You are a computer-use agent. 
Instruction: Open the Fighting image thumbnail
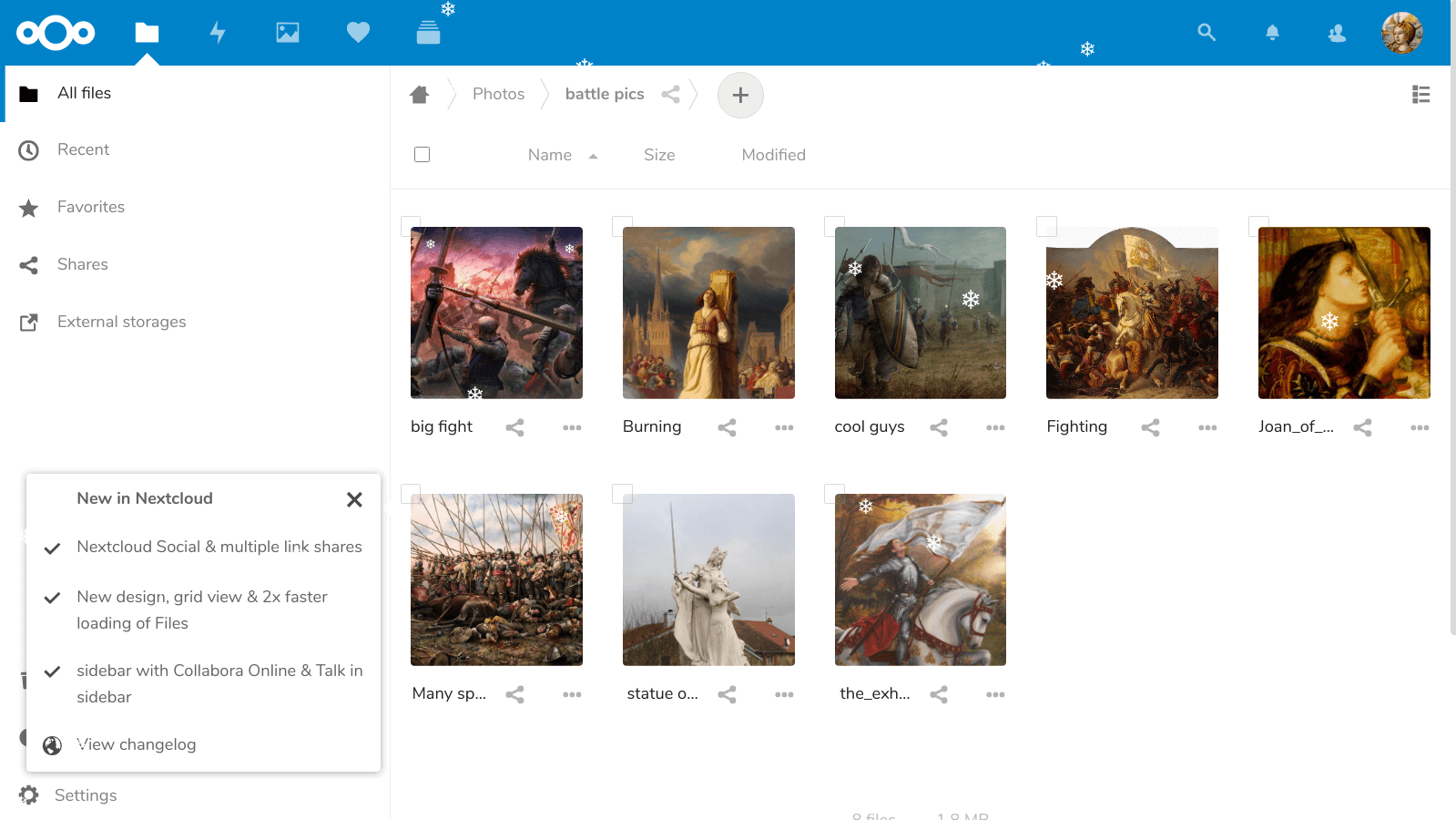1132,313
